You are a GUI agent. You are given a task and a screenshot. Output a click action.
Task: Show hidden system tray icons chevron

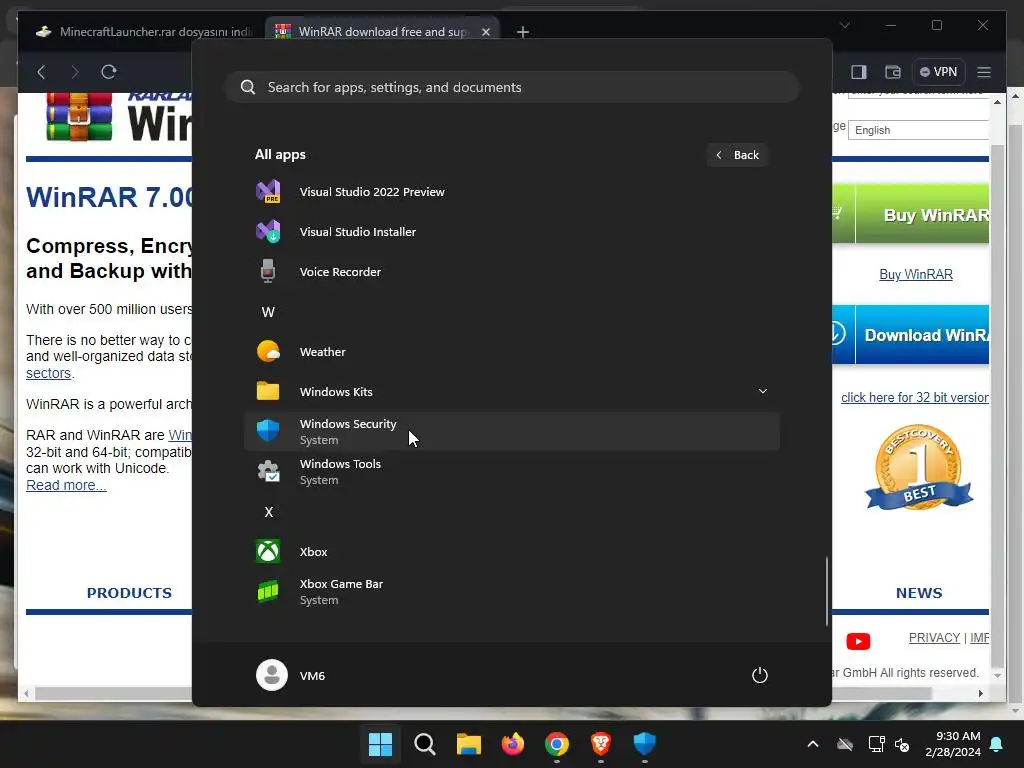click(x=813, y=744)
